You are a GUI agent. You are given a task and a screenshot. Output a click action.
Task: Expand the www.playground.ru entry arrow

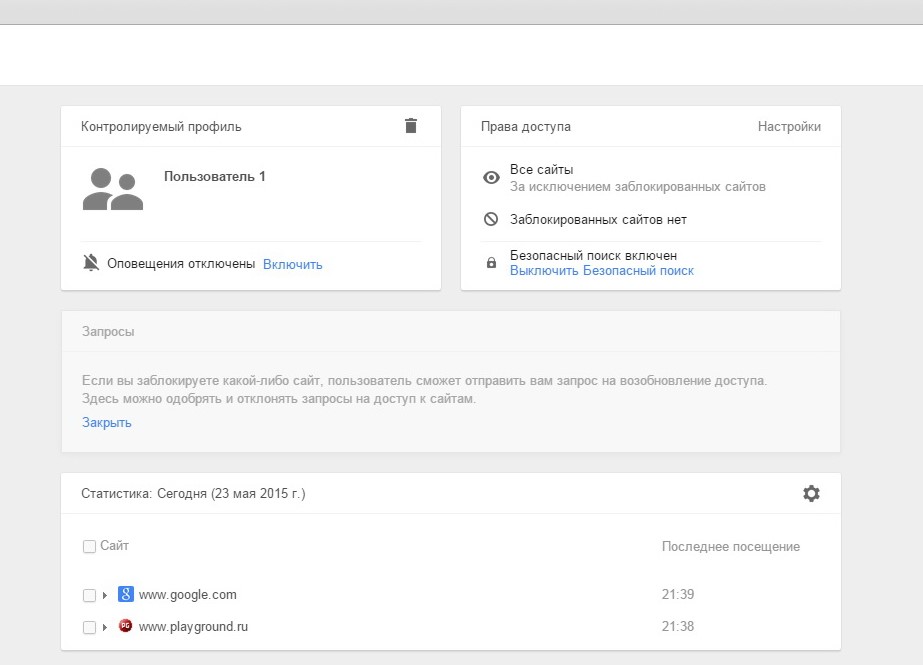pyautogui.click(x=105, y=627)
